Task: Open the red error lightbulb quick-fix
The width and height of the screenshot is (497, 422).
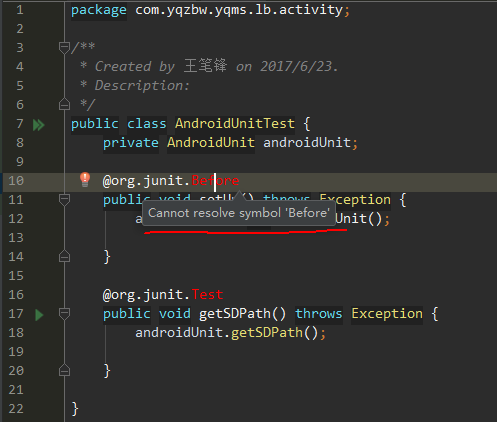Action: point(85,180)
